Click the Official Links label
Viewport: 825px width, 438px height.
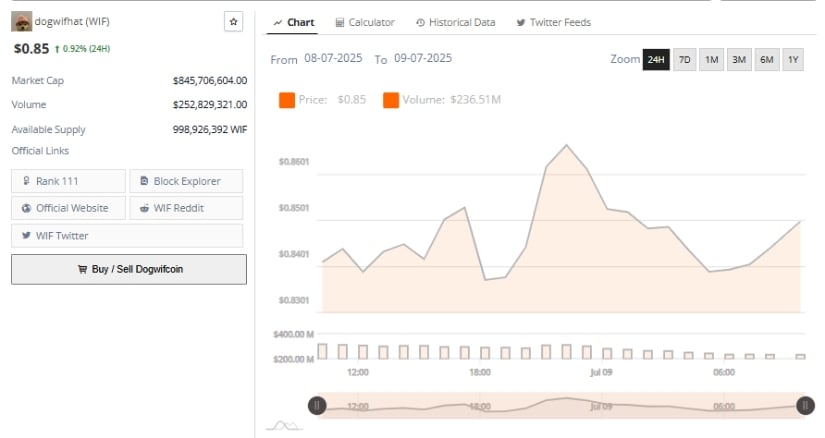tap(40, 151)
